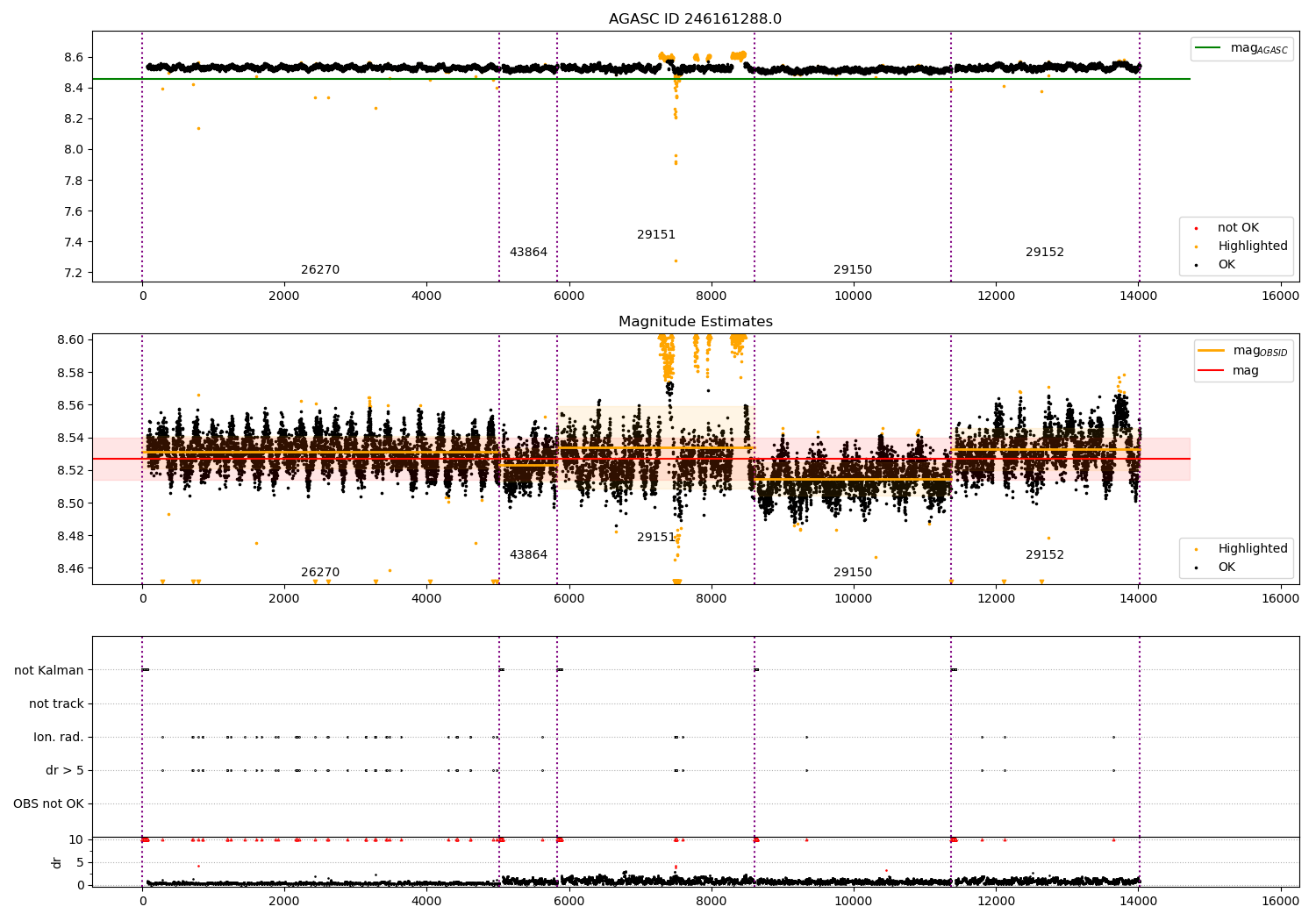This screenshot has width=1316, height=921.
Task: Click obsid label 26270 in the middle plot
Action: [x=320, y=573]
